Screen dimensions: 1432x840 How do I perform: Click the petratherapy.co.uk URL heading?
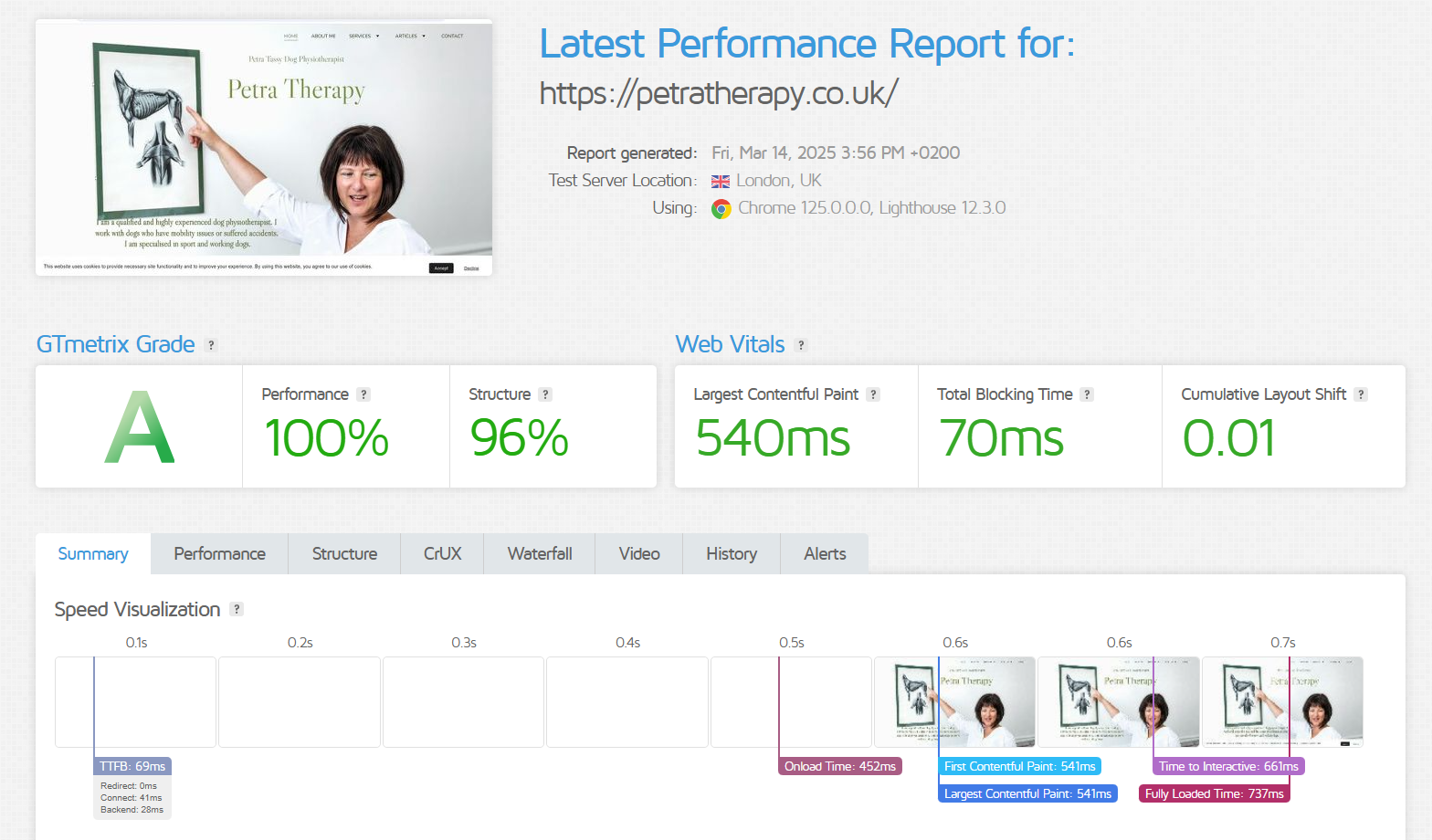(719, 92)
